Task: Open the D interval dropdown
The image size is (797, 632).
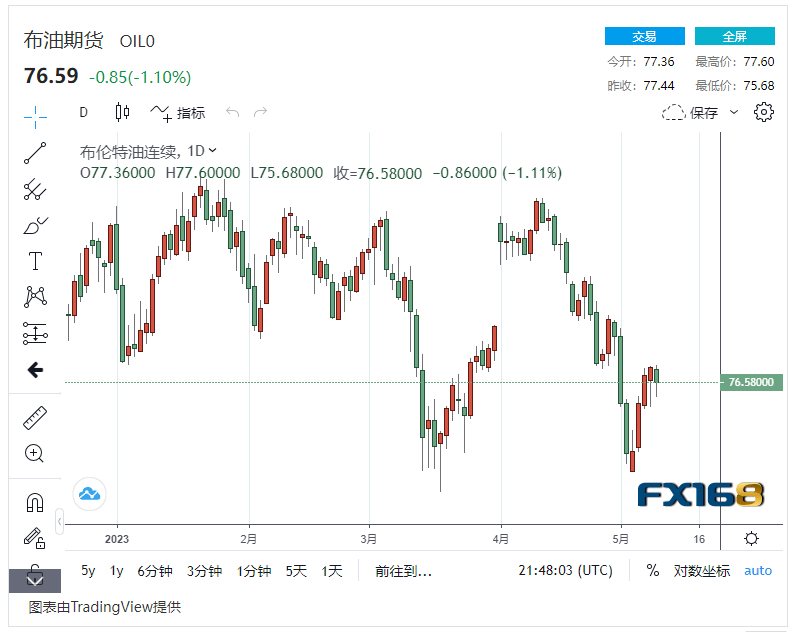Action: point(83,112)
